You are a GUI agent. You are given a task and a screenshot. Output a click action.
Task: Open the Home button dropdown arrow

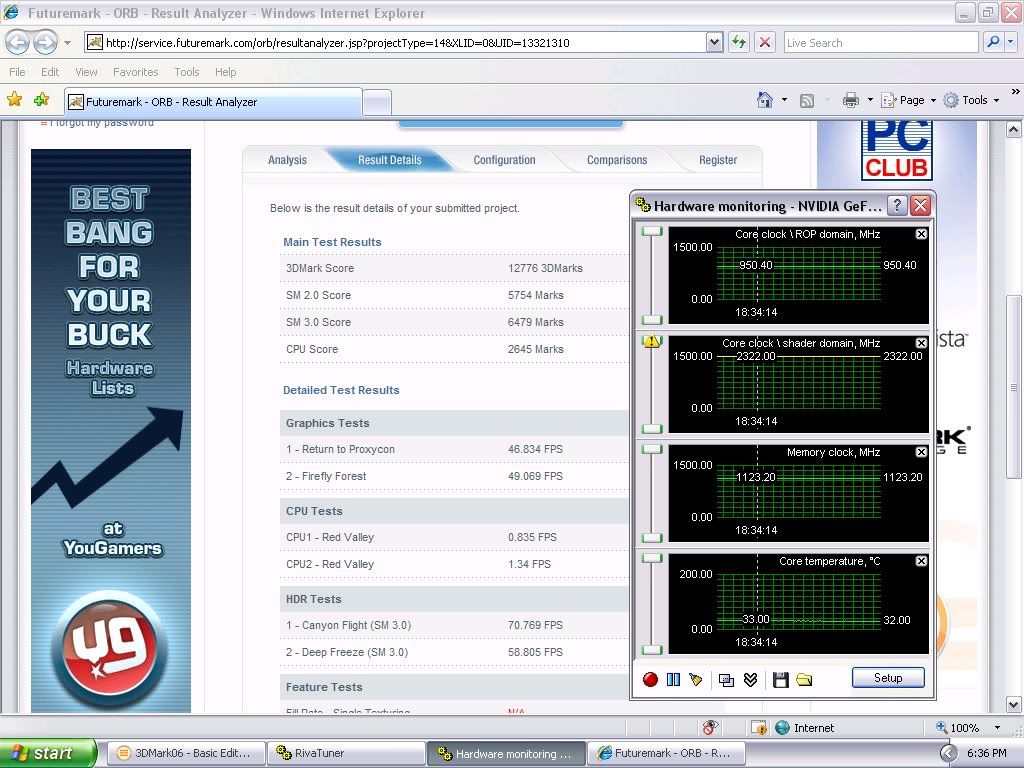(x=784, y=100)
